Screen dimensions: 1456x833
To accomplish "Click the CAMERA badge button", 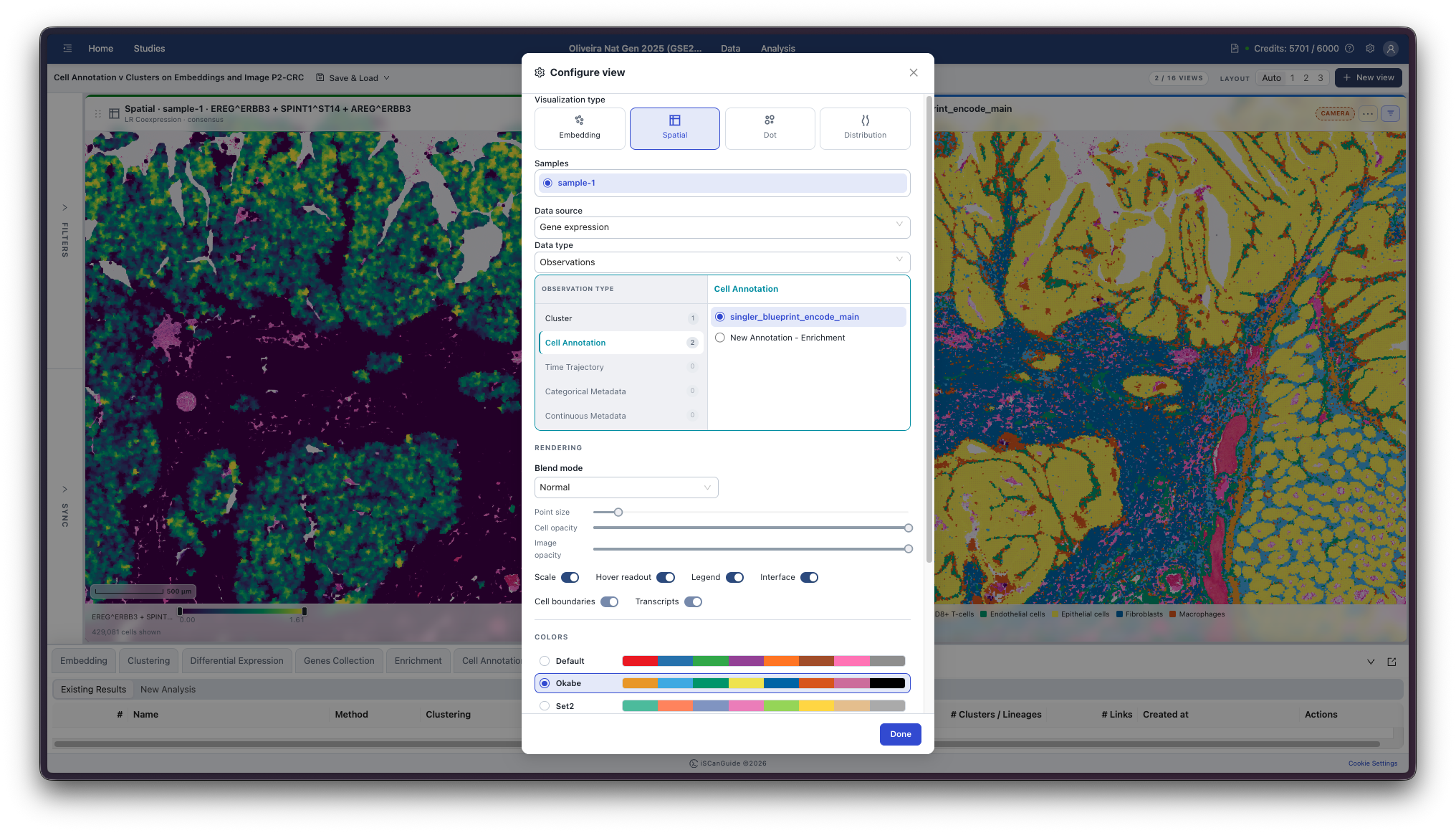I will pyautogui.click(x=1335, y=113).
